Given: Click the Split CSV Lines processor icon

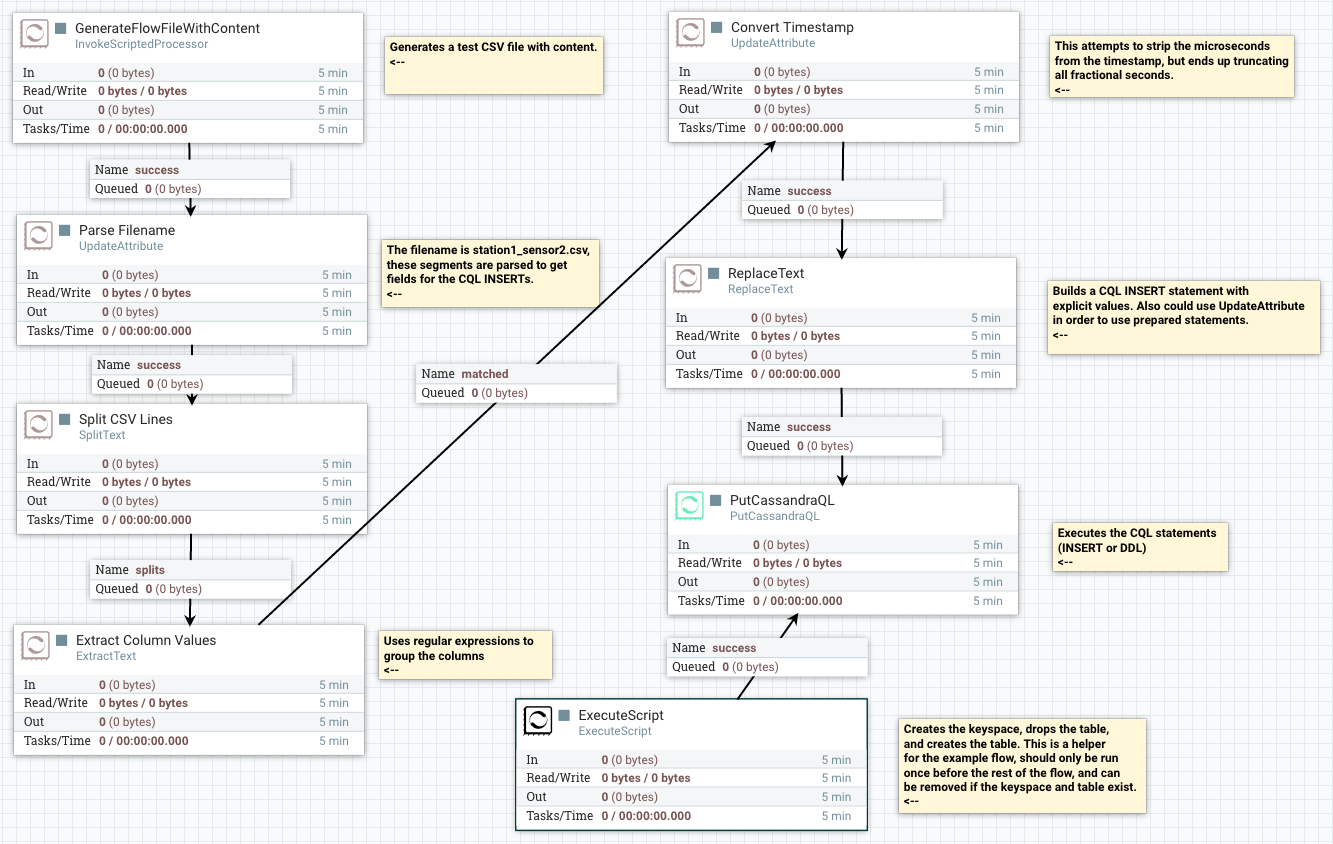Looking at the screenshot, I should coord(39,426).
